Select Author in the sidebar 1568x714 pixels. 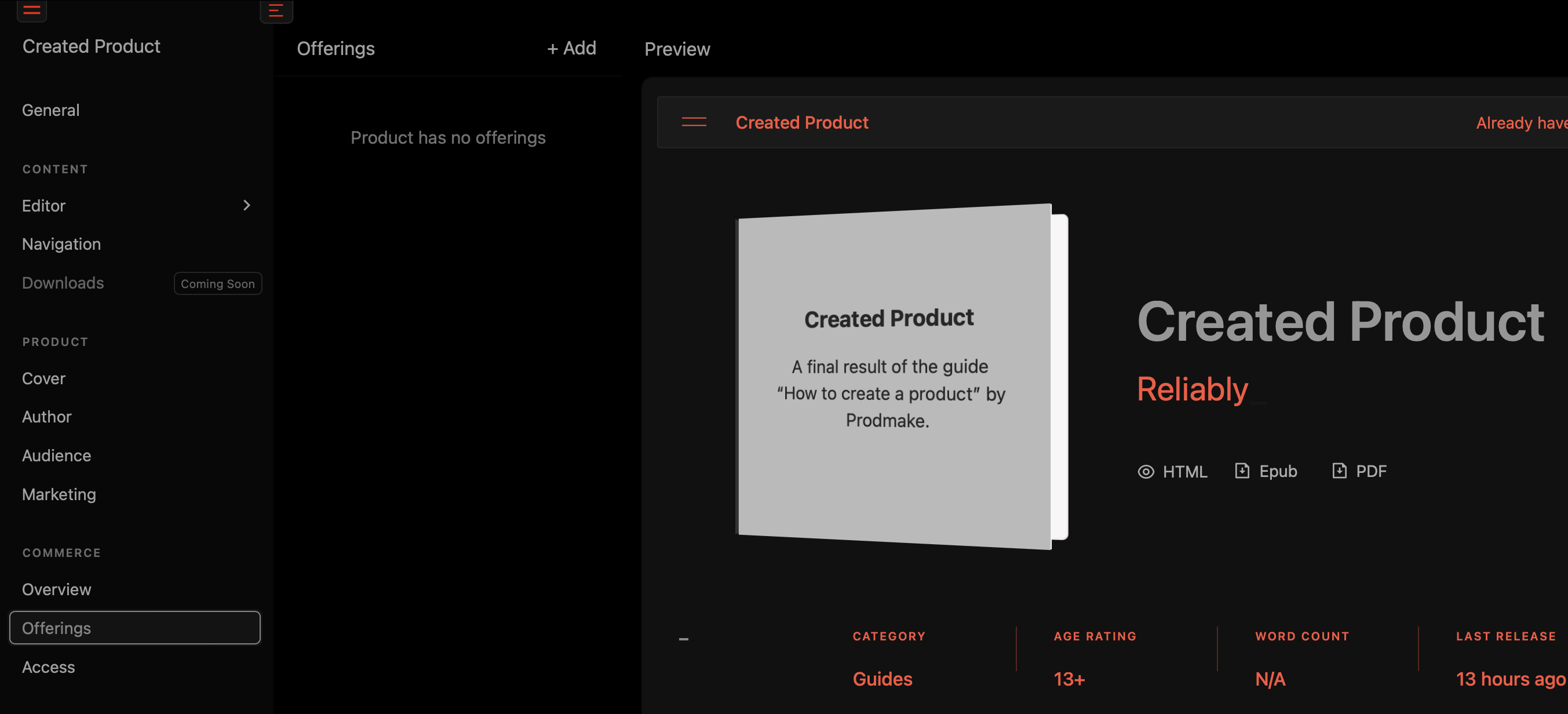click(46, 417)
